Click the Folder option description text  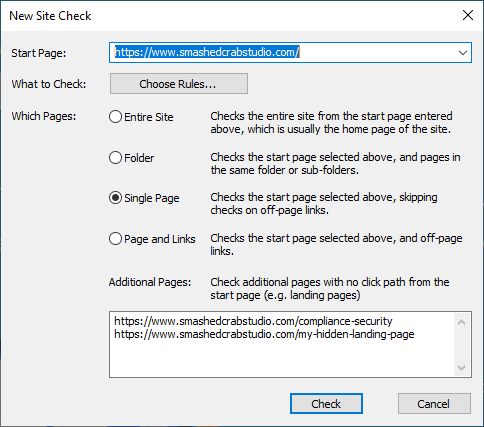335,164
